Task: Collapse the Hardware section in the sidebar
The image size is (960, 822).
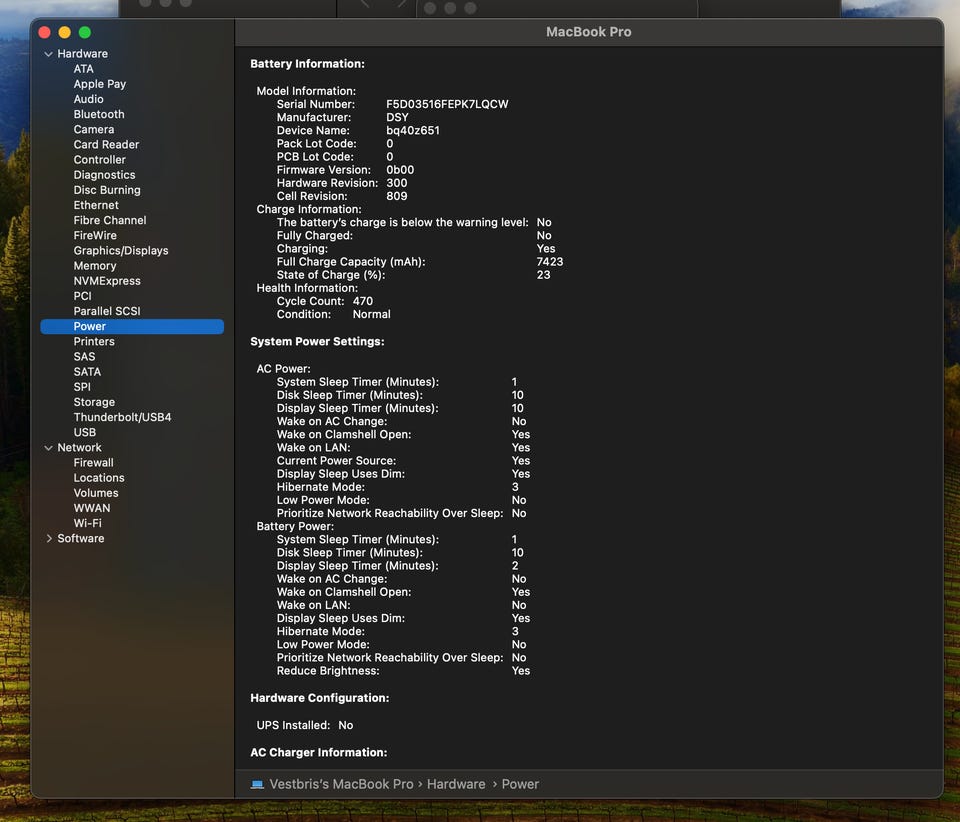Action: tap(48, 54)
